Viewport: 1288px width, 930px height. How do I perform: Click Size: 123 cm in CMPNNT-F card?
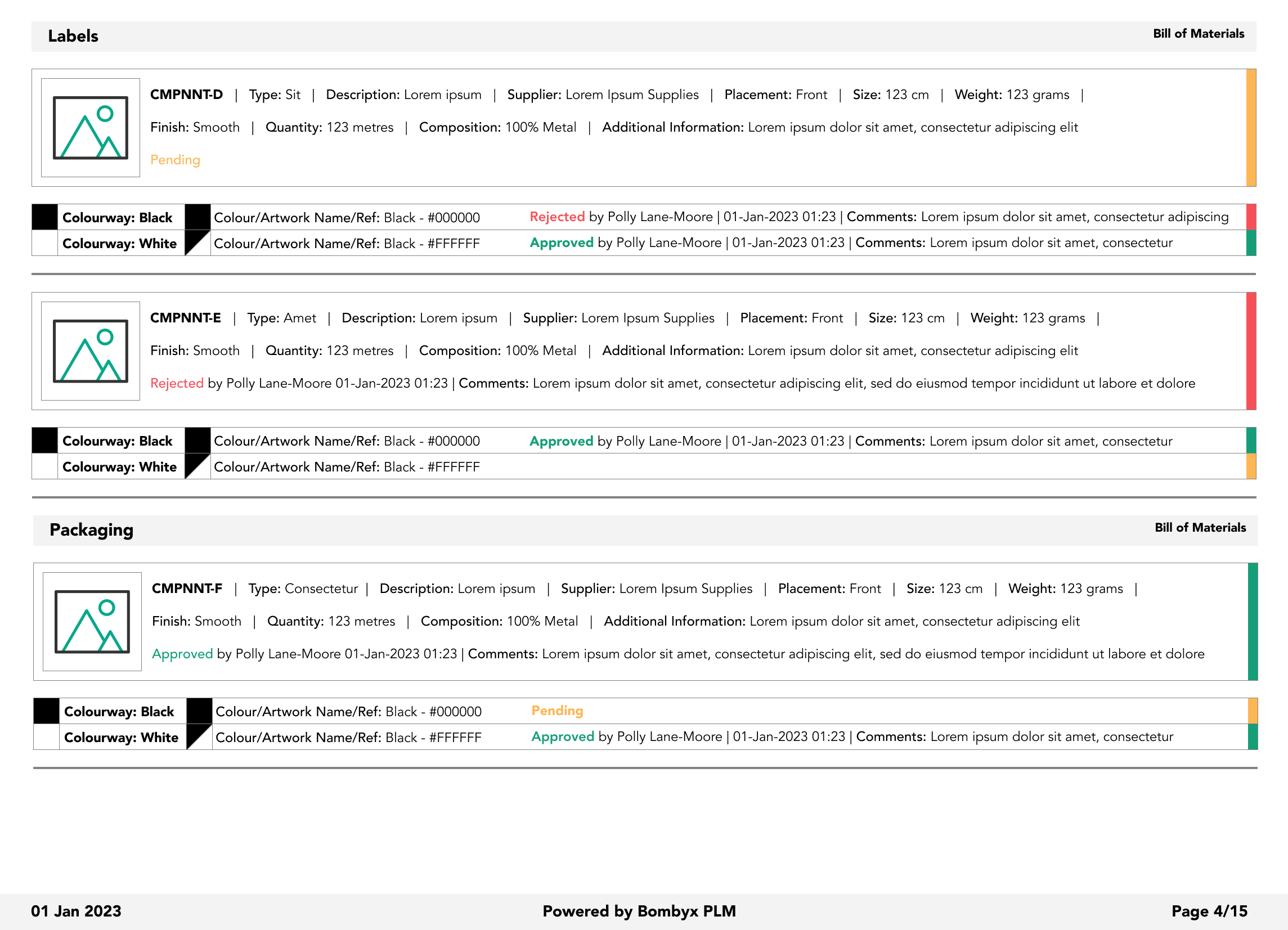coord(944,588)
